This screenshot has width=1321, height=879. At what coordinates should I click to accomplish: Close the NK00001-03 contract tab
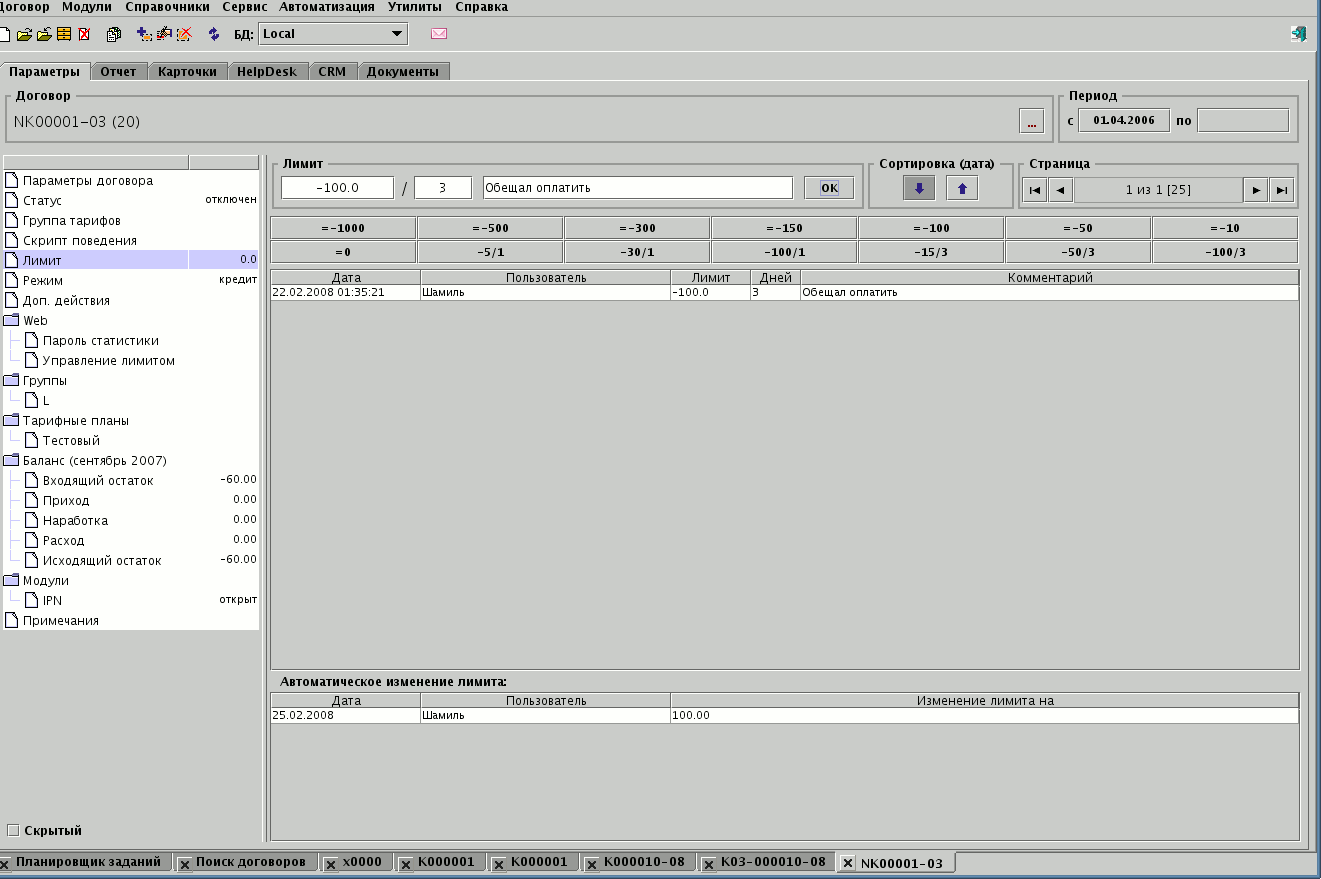pos(848,863)
